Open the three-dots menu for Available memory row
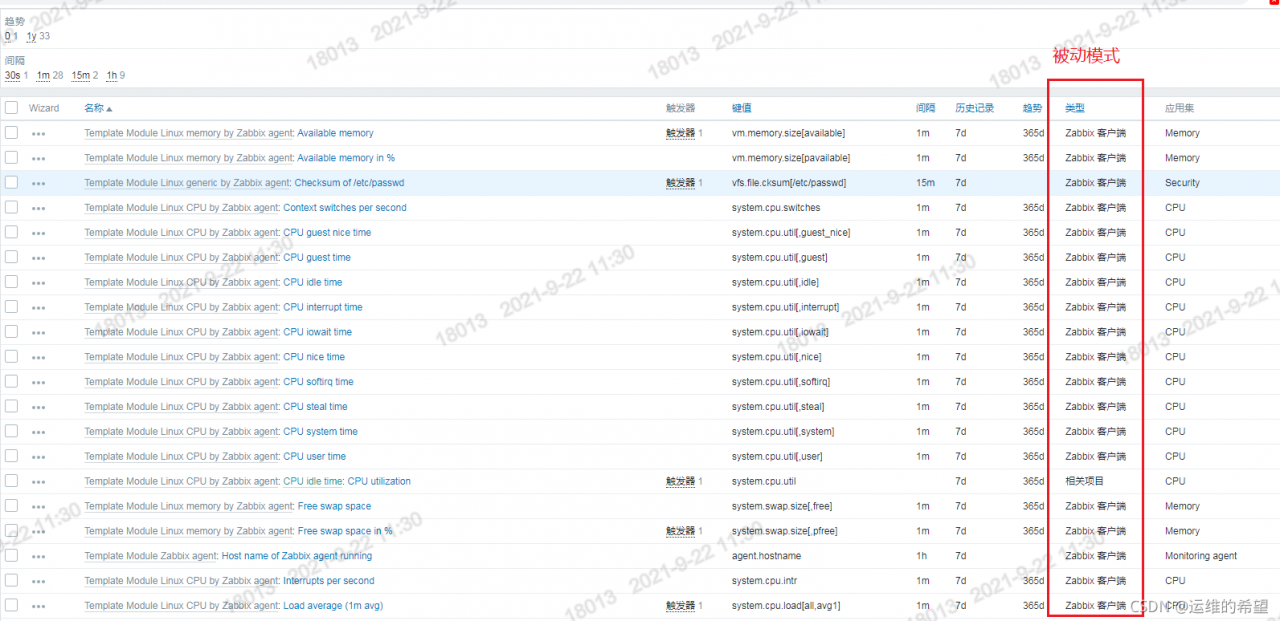Viewport: 1280px width, 621px height. pyautogui.click(x=38, y=133)
